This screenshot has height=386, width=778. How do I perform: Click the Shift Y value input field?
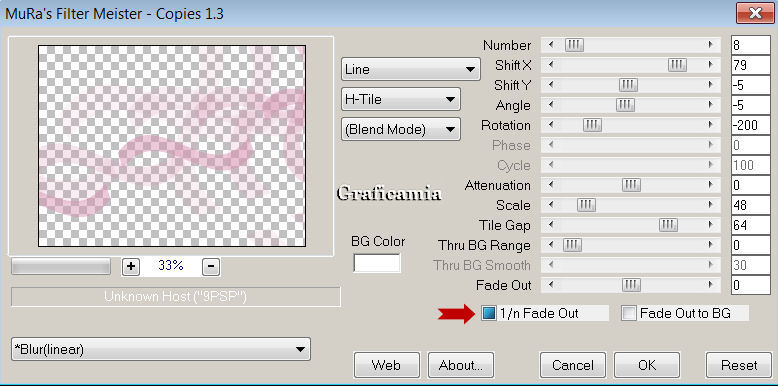point(750,85)
